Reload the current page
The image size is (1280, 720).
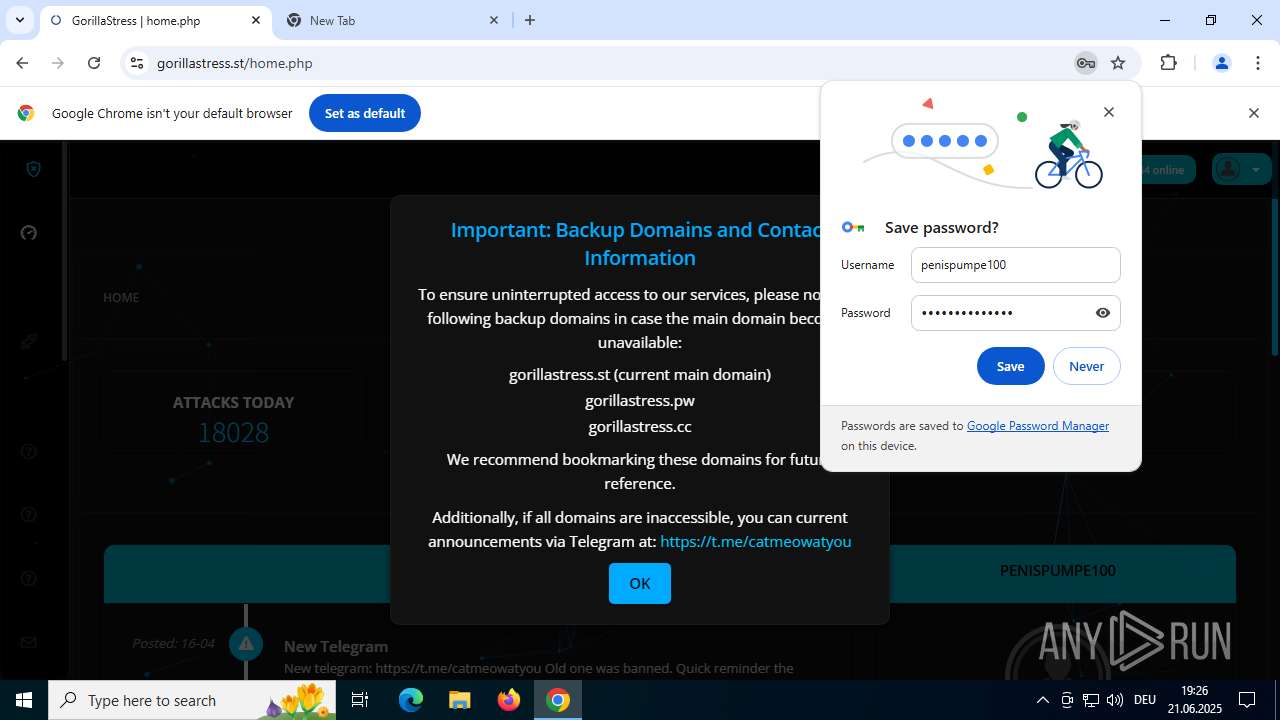(x=94, y=63)
